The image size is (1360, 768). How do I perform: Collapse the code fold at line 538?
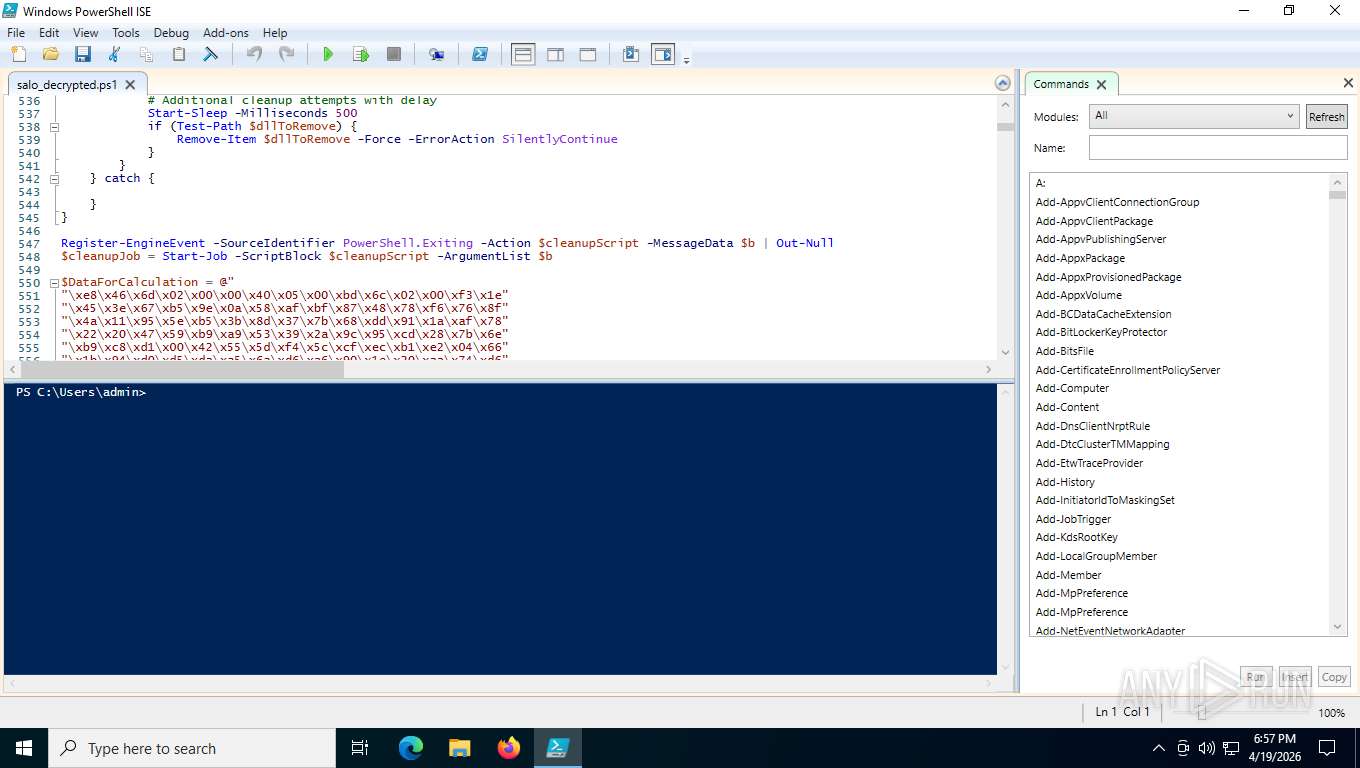coord(55,127)
